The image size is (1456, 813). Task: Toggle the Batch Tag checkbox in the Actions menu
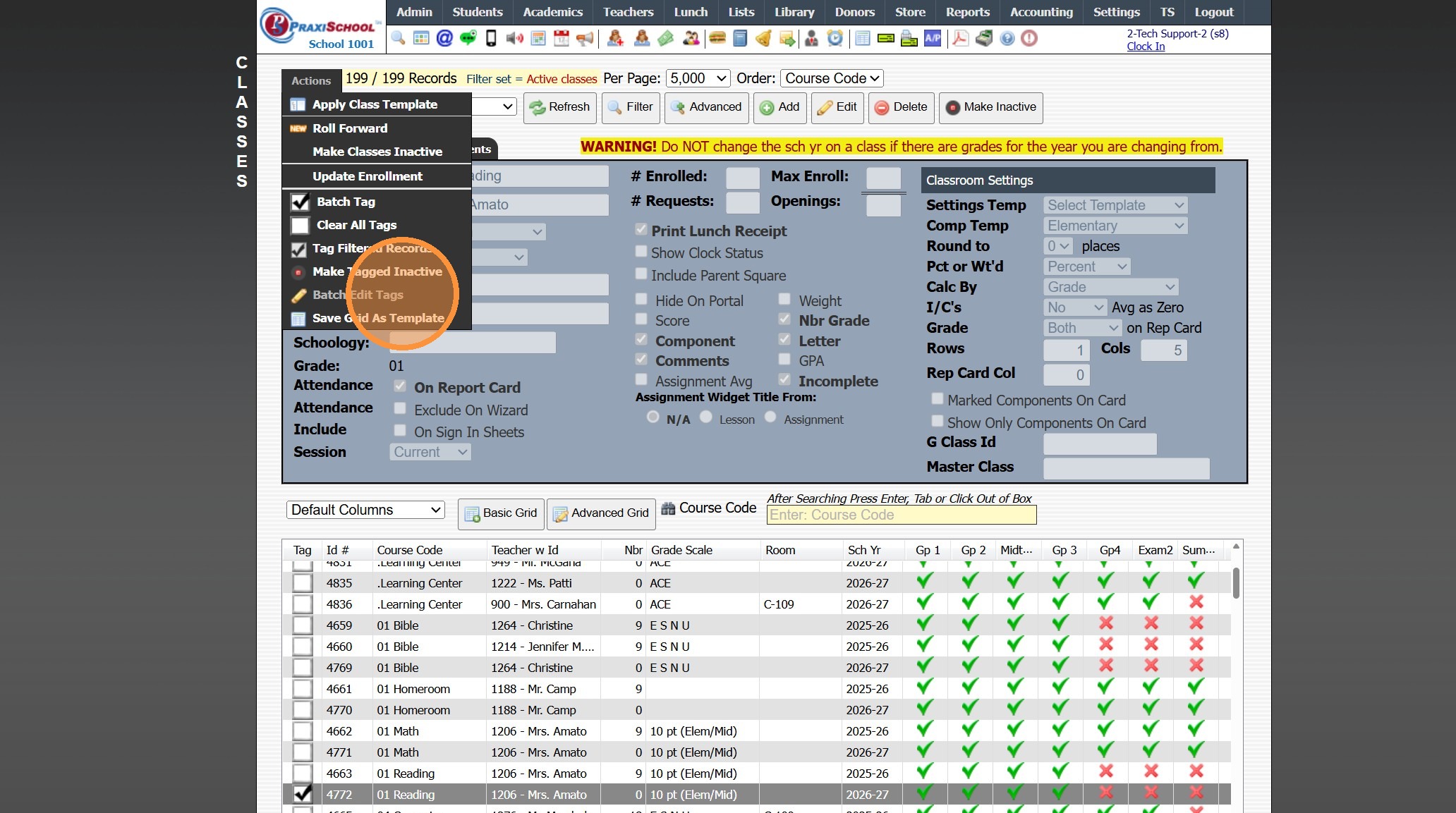point(301,202)
